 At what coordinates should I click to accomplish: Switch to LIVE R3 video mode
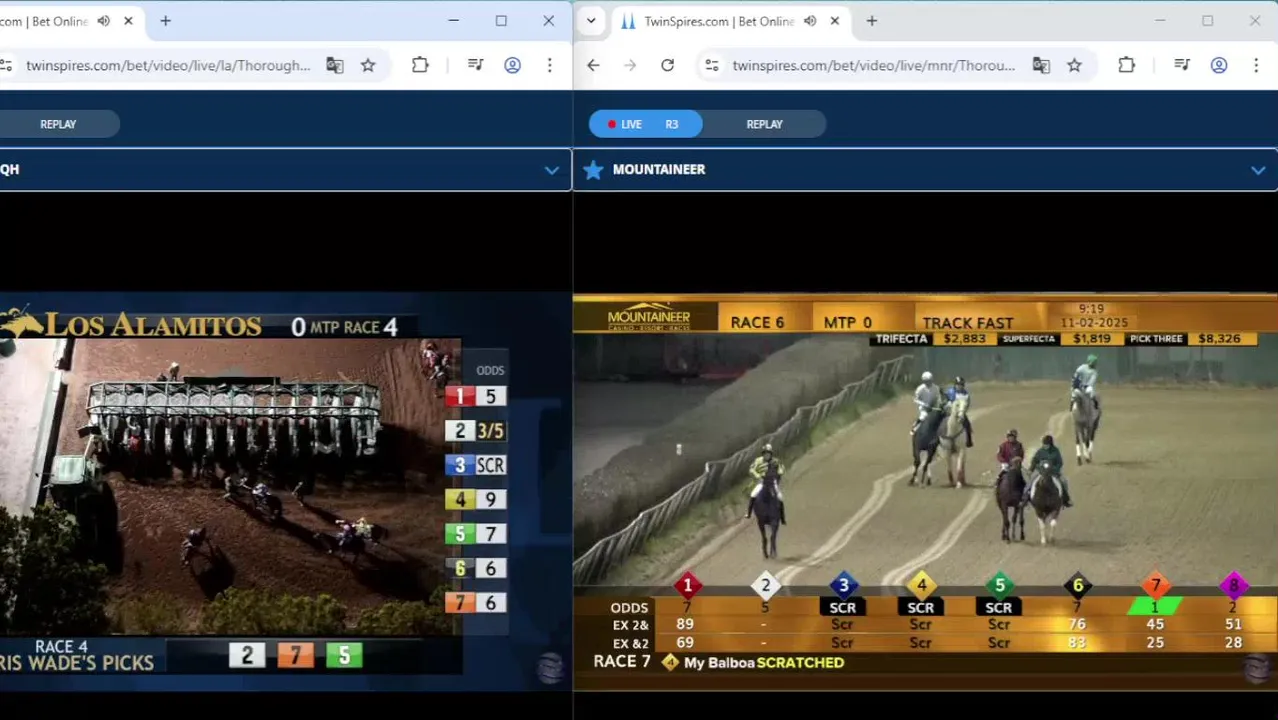coord(645,124)
